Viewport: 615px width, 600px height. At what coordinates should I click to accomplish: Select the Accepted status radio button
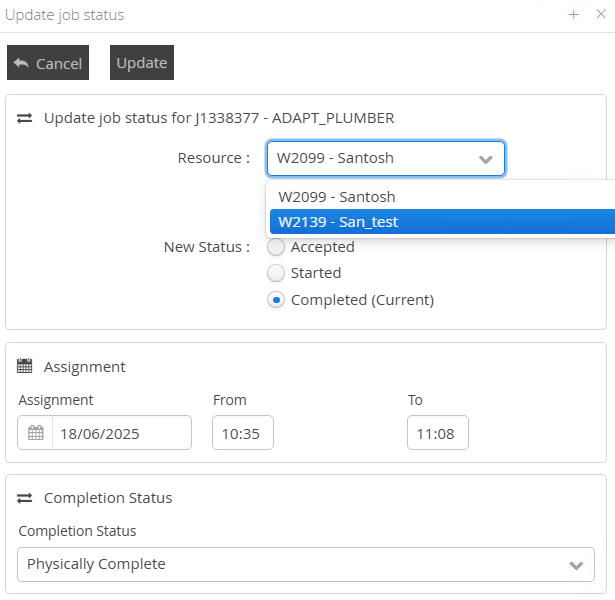coord(276,247)
